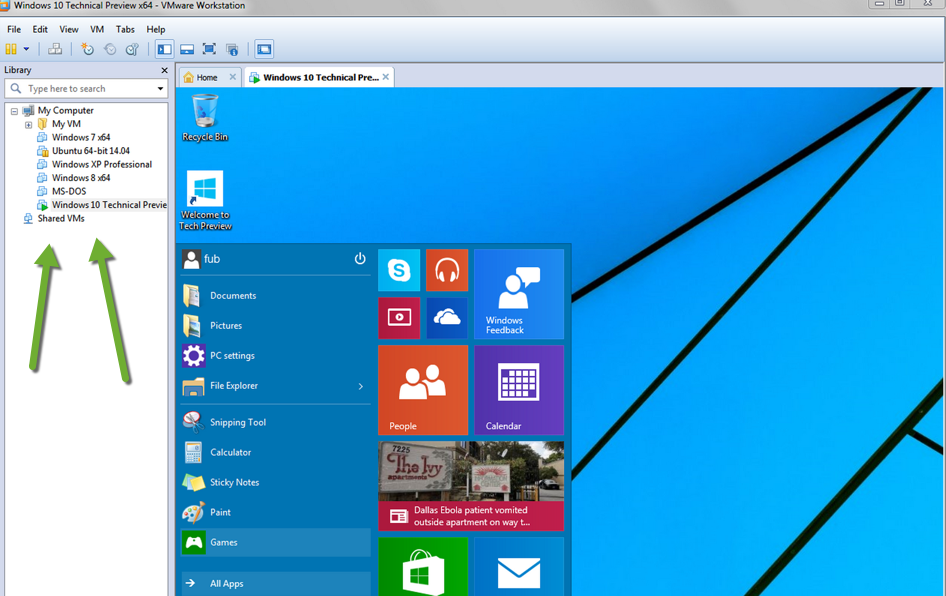Open the power options dropdown arrow
Image resolution: width=946 pixels, height=596 pixels.
click(x=26, y=49)
